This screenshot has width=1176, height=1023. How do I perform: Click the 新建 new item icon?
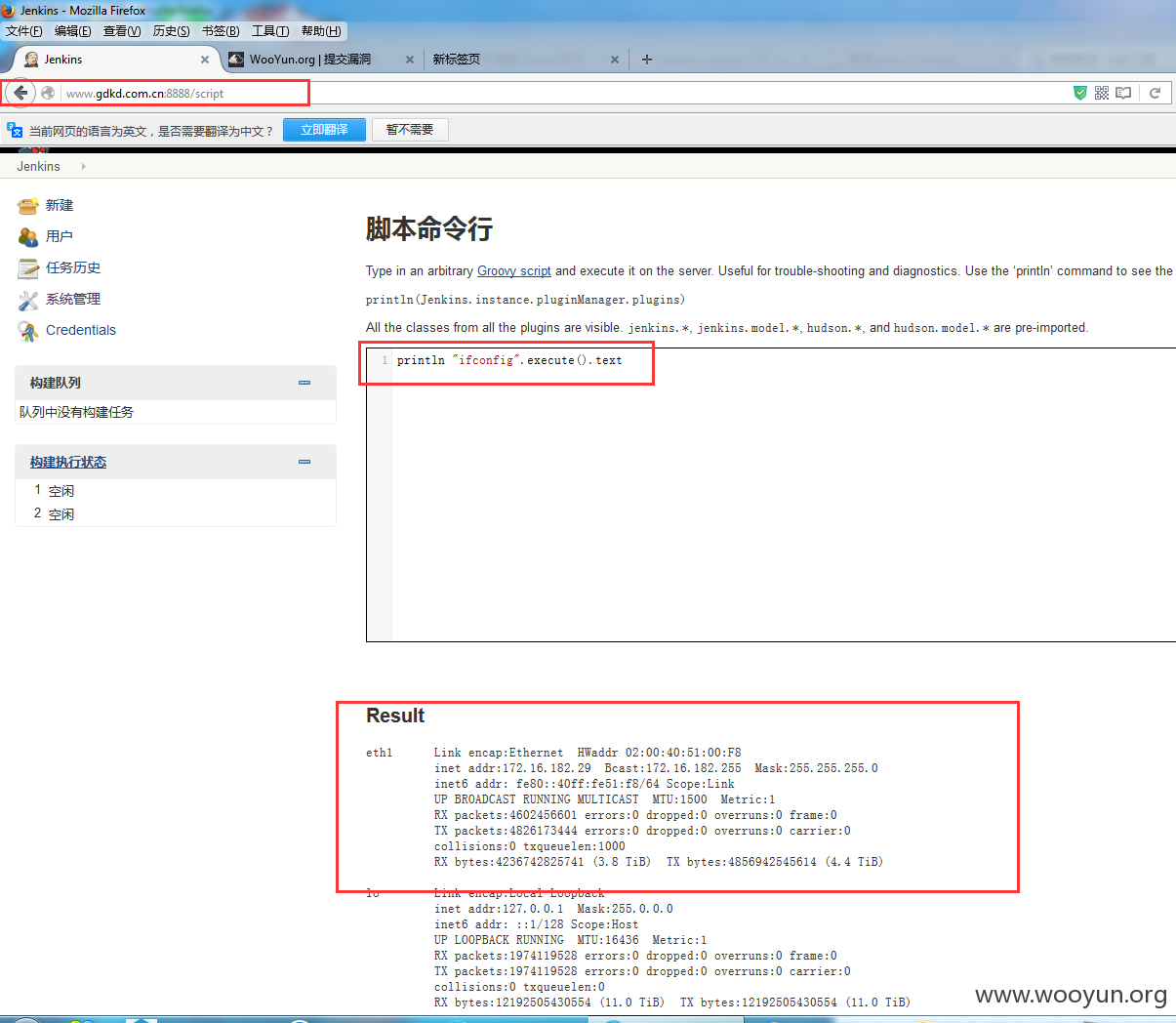click(x=28, y=205)
